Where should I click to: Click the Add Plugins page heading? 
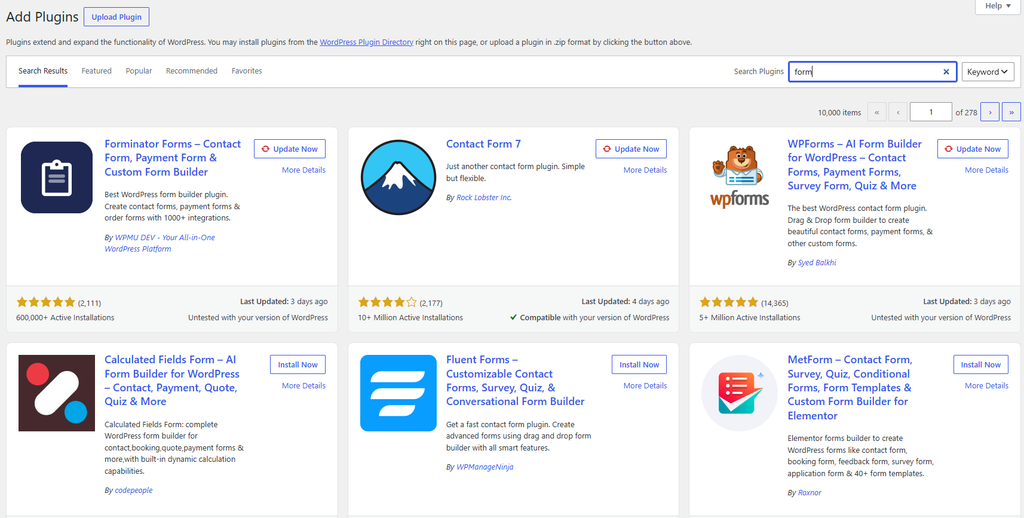coord(42,17)
